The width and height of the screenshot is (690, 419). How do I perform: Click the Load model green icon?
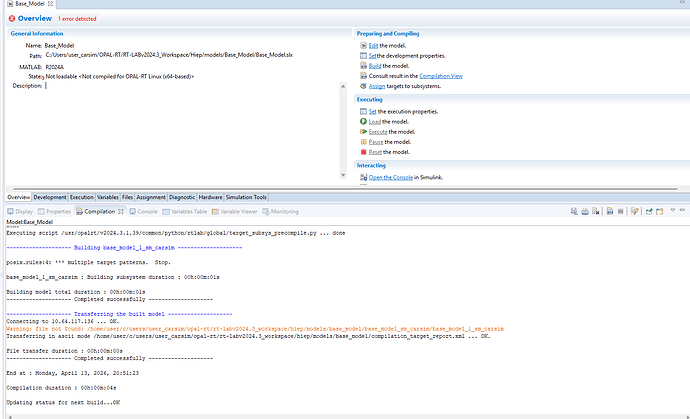362,121
